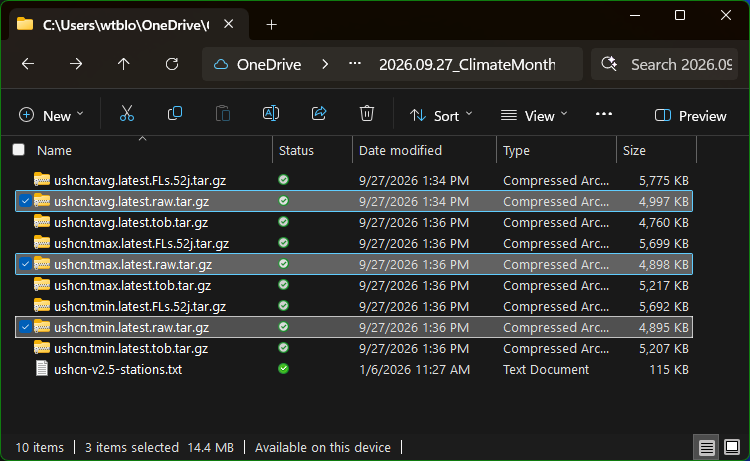Click 'Available on this device' status text
Image resolution: width=750 pixels, height=461 pixels.
click(322, 447)
